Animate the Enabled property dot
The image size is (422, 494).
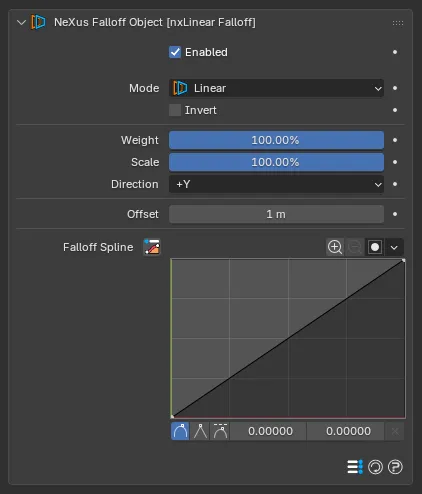tap(395, 52)
